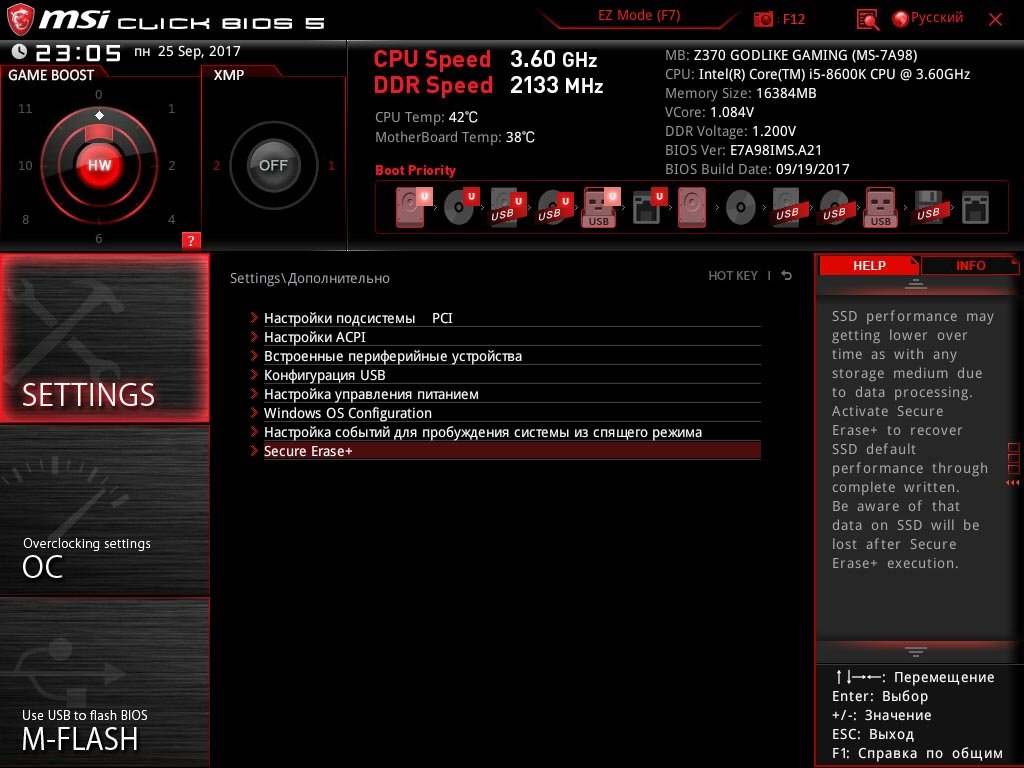Open the M-FLASH BIOS flashing section

pos(104,682)
